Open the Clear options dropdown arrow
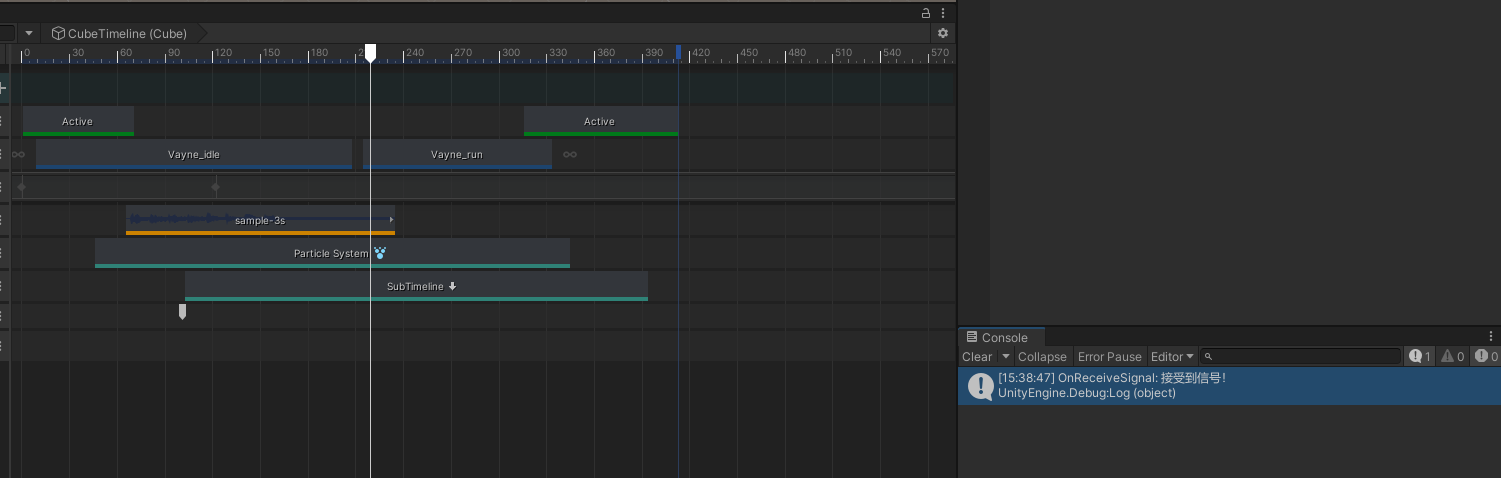This screenshot has width=1501, height=478. point(1005,357)
